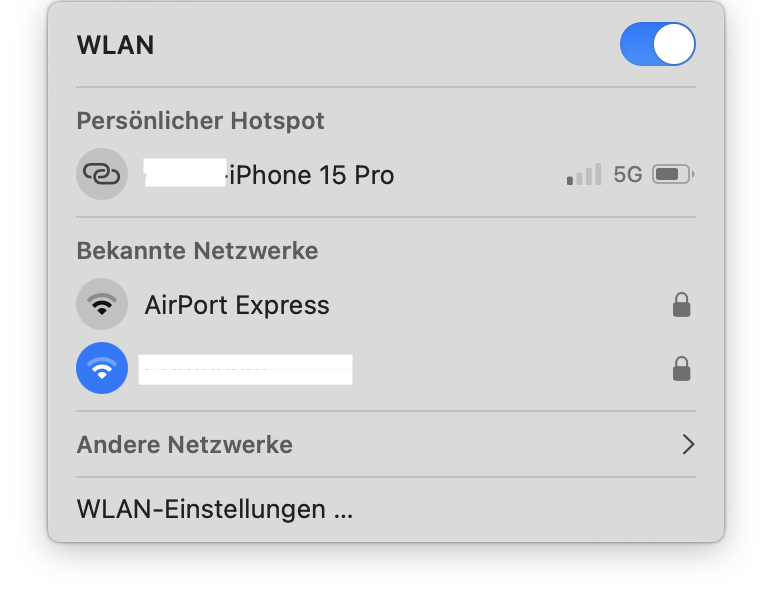Viewport: 772px width, 598px height.
Task: Open WLAN-Einstellungen …
Action: (215, 509)
